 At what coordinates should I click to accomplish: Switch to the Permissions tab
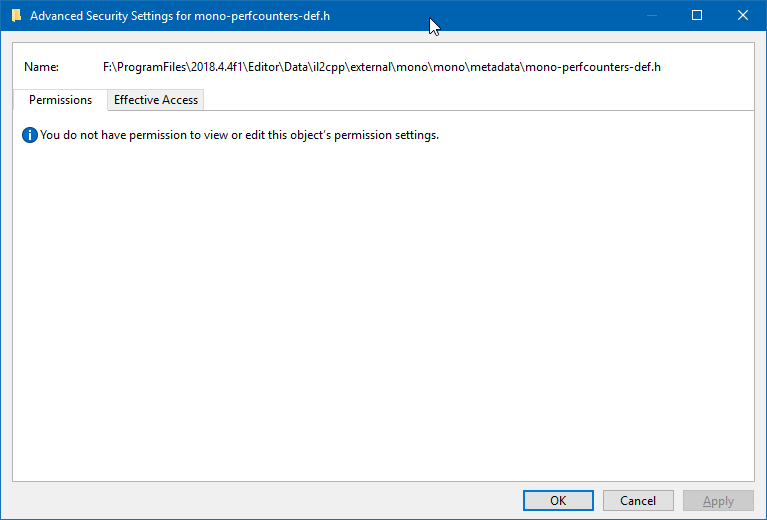tap(60, 100)
